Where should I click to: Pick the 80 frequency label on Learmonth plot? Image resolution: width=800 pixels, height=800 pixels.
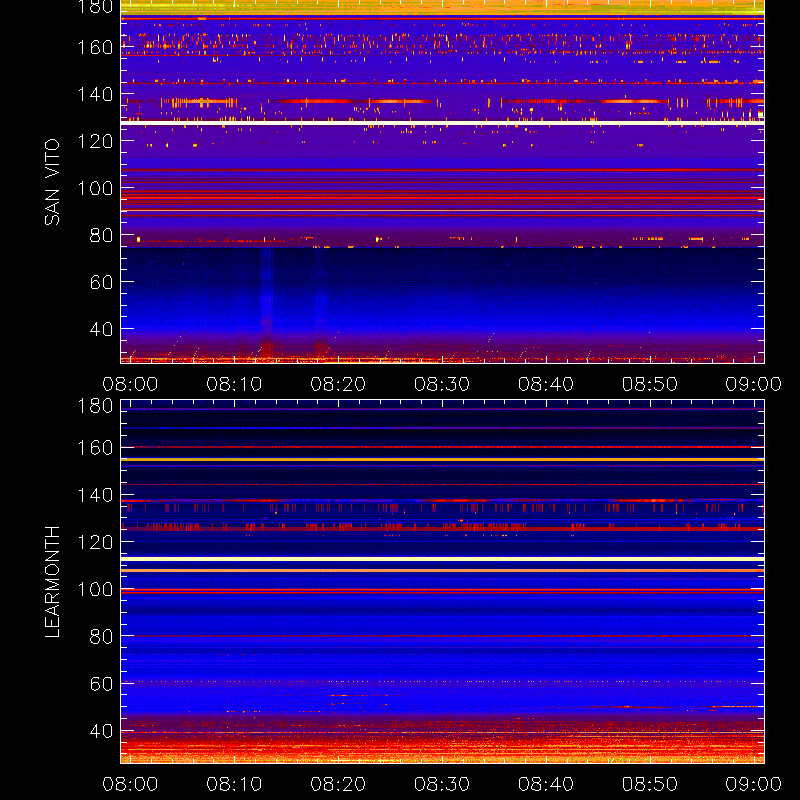point(102,636)
